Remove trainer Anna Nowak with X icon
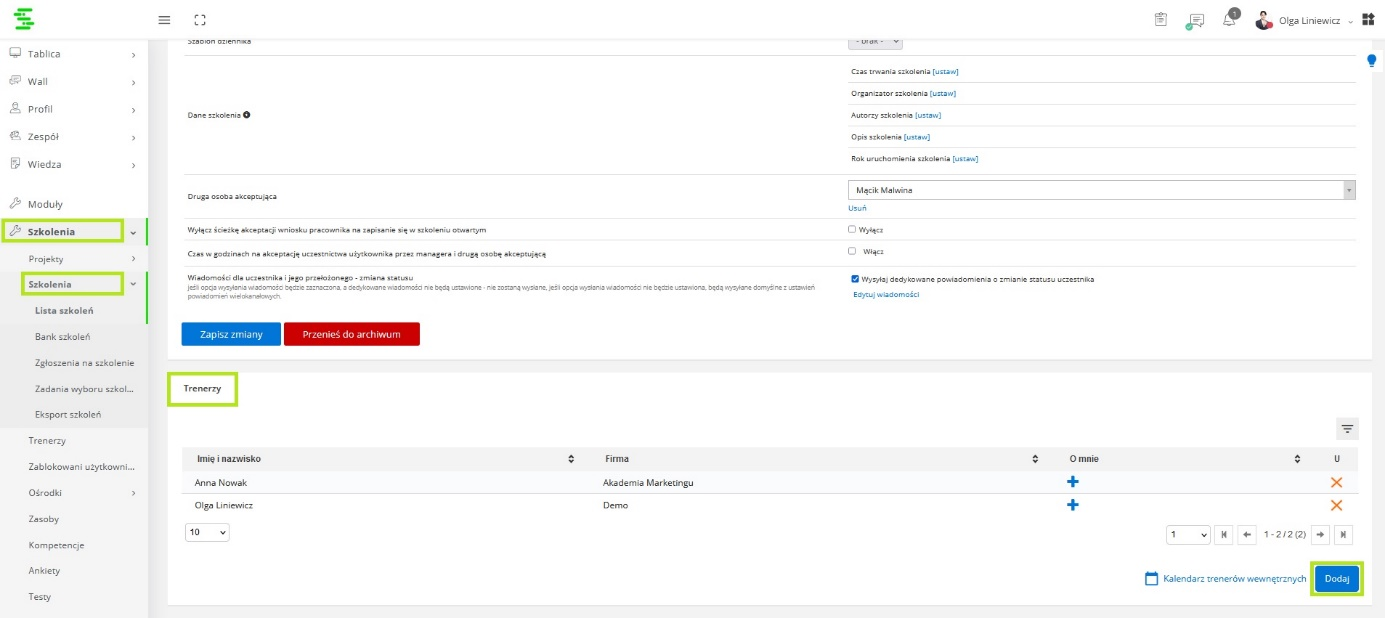The height and width of the screenshot is (618, 1385). pos(1336,482)
